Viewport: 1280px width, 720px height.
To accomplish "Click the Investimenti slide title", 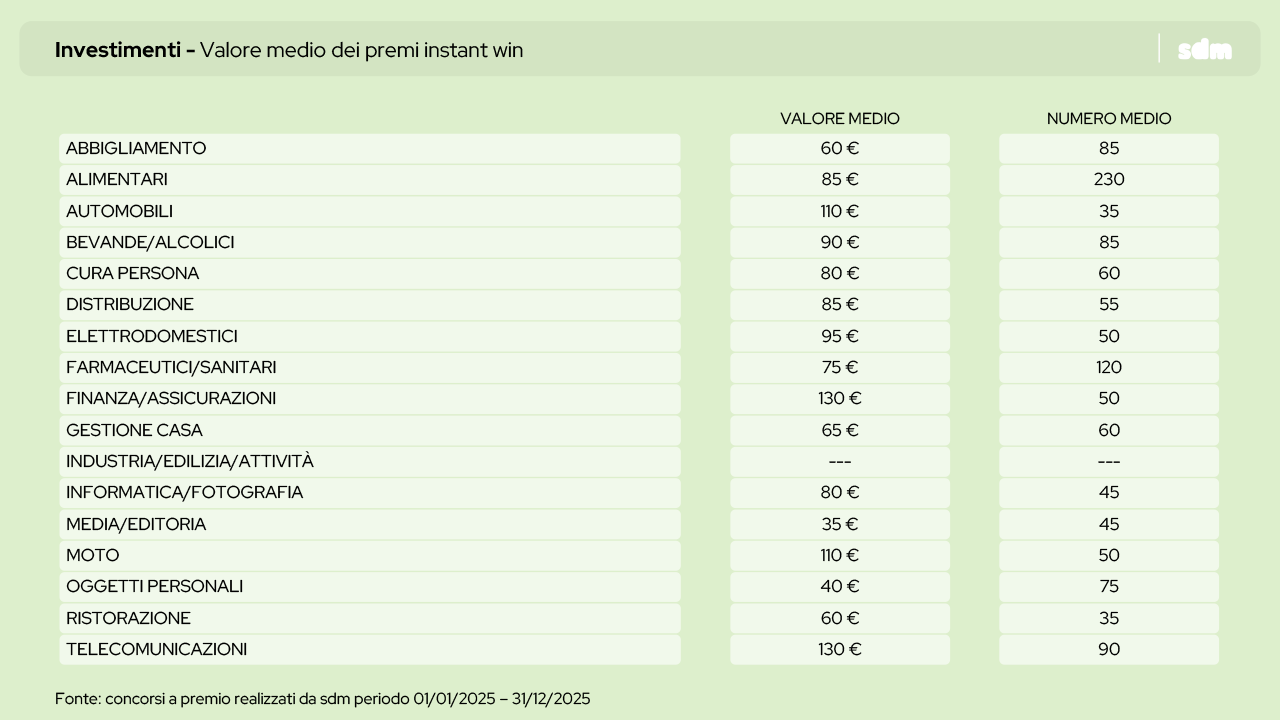I will [289, 50].
